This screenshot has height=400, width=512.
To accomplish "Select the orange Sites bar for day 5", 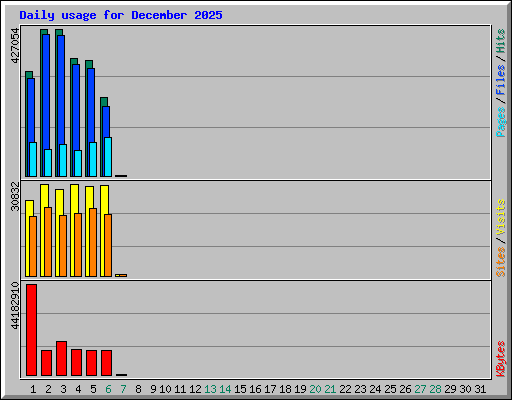I will (x=93, y=242).
